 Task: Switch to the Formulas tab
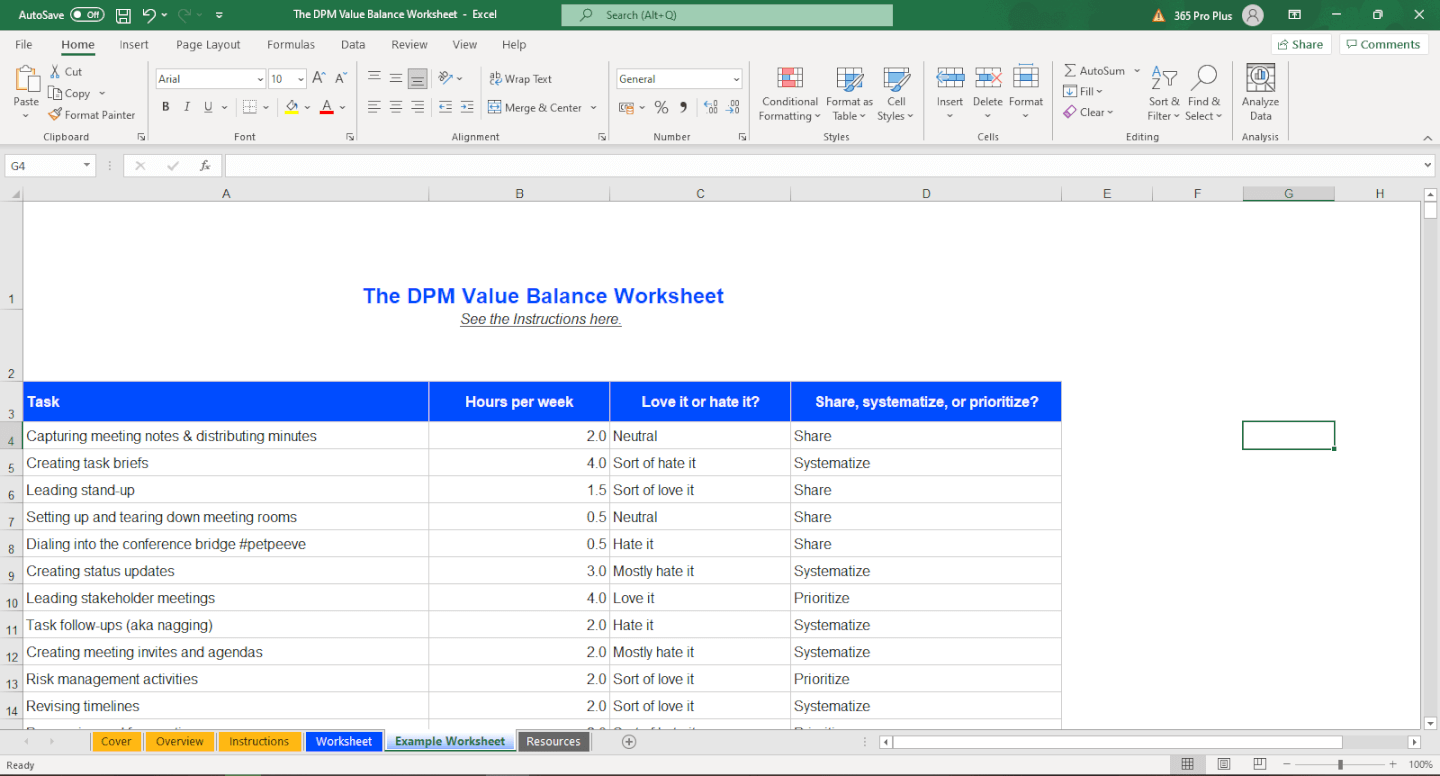click(291, 45)
